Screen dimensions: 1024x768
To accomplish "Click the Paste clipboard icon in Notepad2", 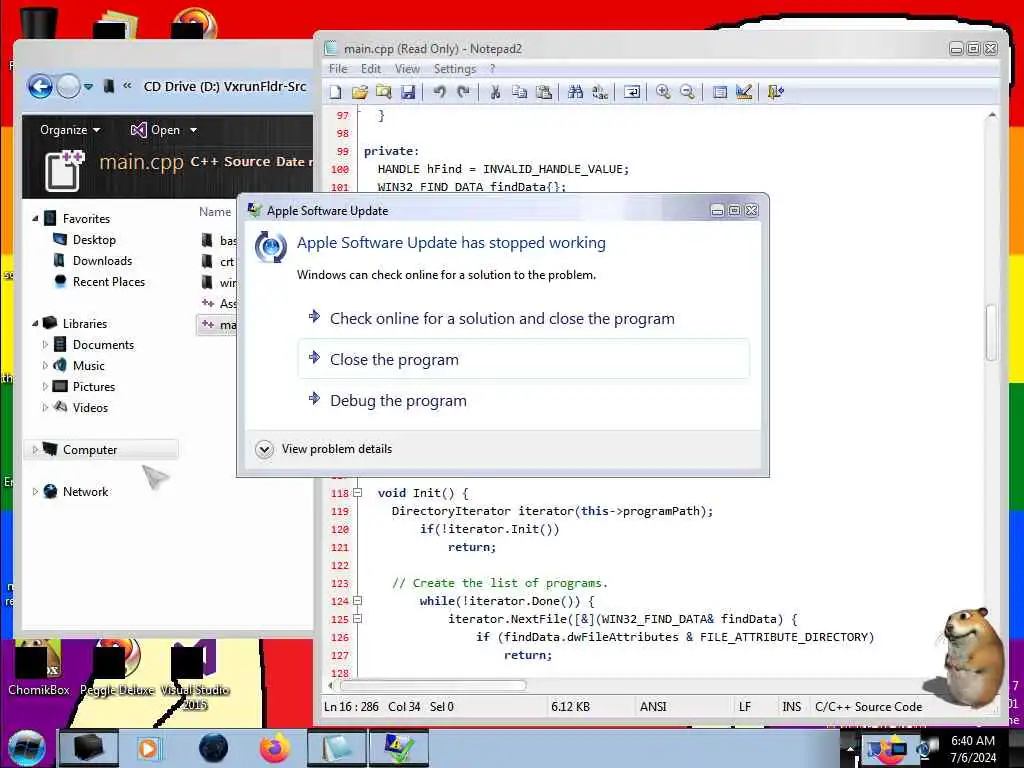I will [x=543, y=92].
